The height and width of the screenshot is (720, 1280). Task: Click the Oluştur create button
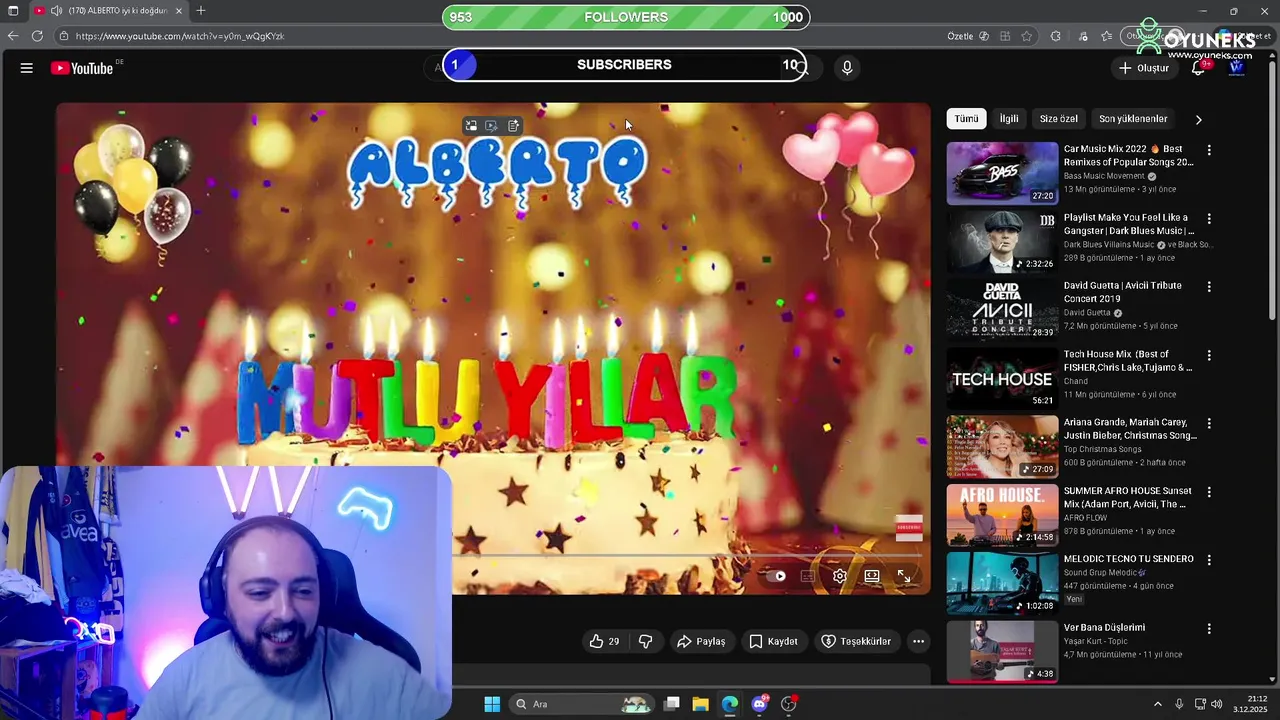1144,68
